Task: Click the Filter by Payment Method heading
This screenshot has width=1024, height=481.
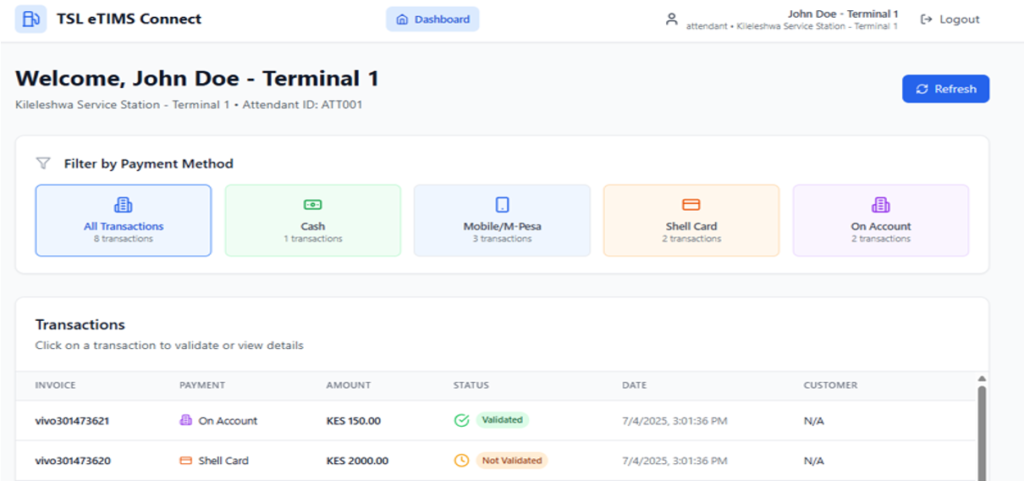Action: click(x=149, y=164)
